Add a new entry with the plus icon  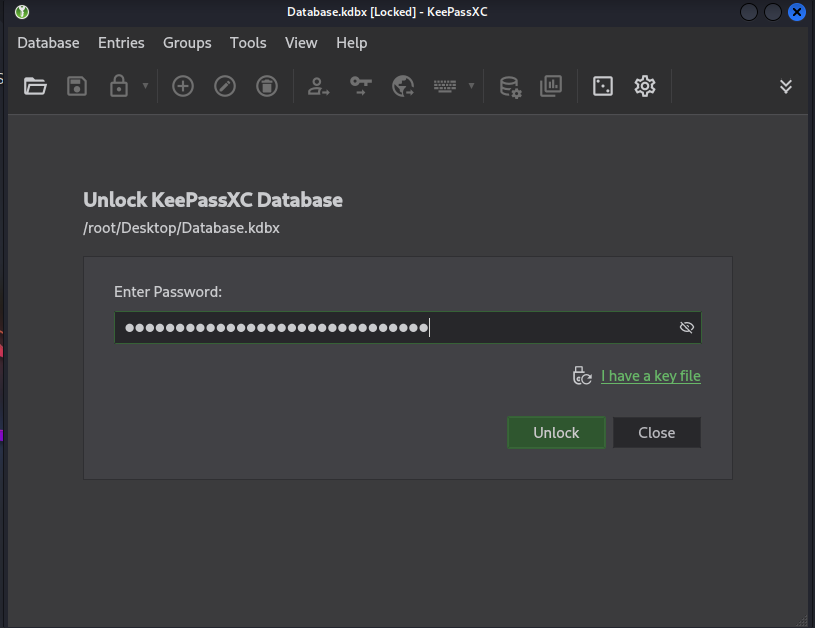tap(183, 86)
